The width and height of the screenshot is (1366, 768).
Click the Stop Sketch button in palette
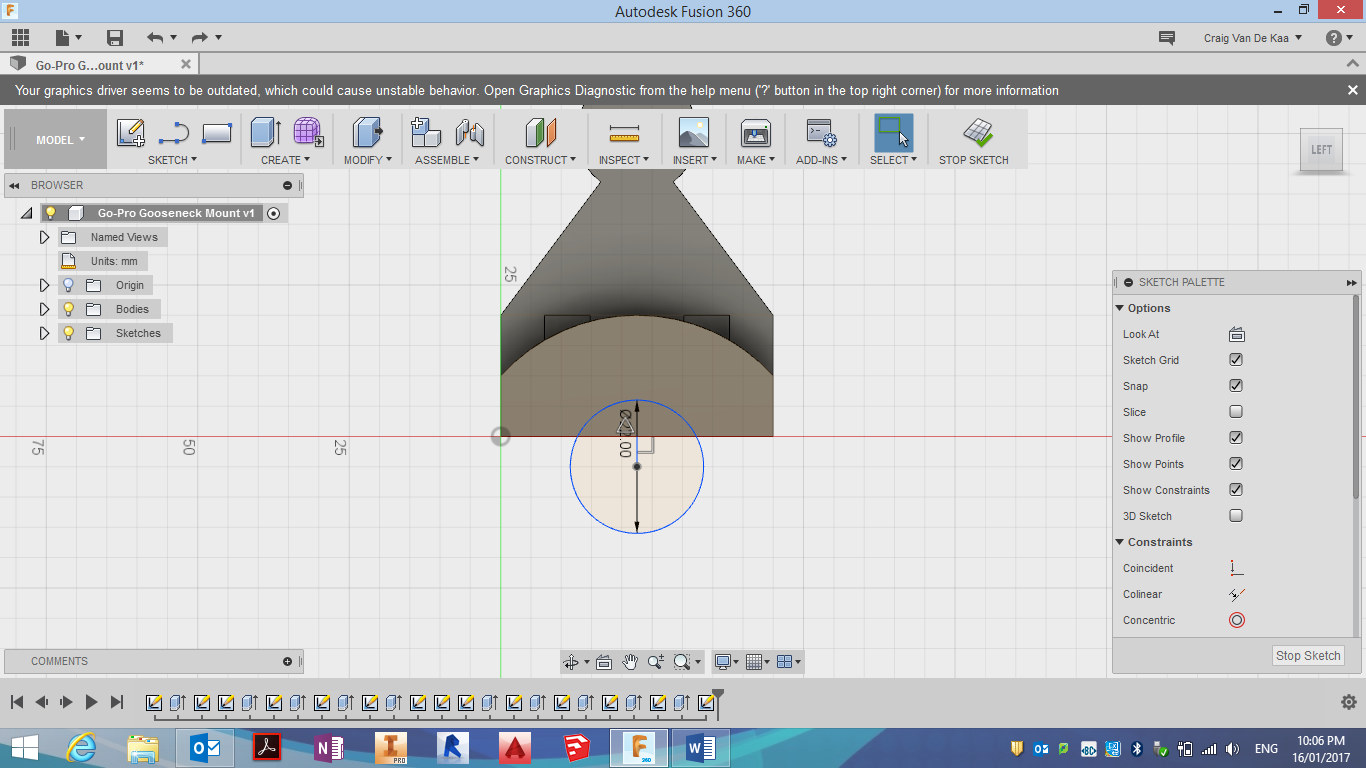coord(1308,656)
